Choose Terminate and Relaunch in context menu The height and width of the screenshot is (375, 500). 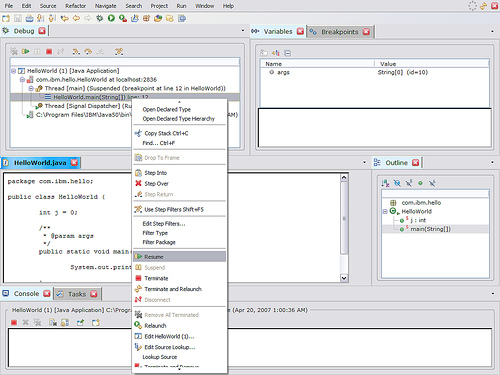[179, 289]
